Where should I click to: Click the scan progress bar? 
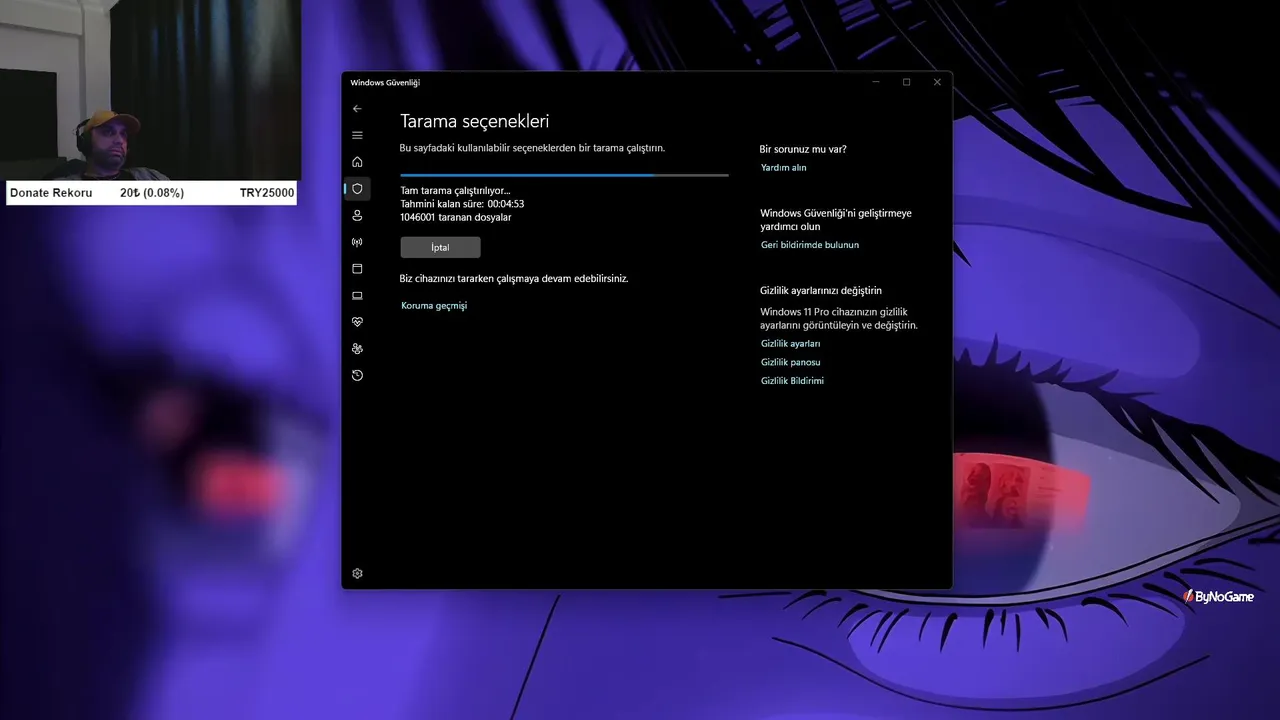click(x=564, y=175)
